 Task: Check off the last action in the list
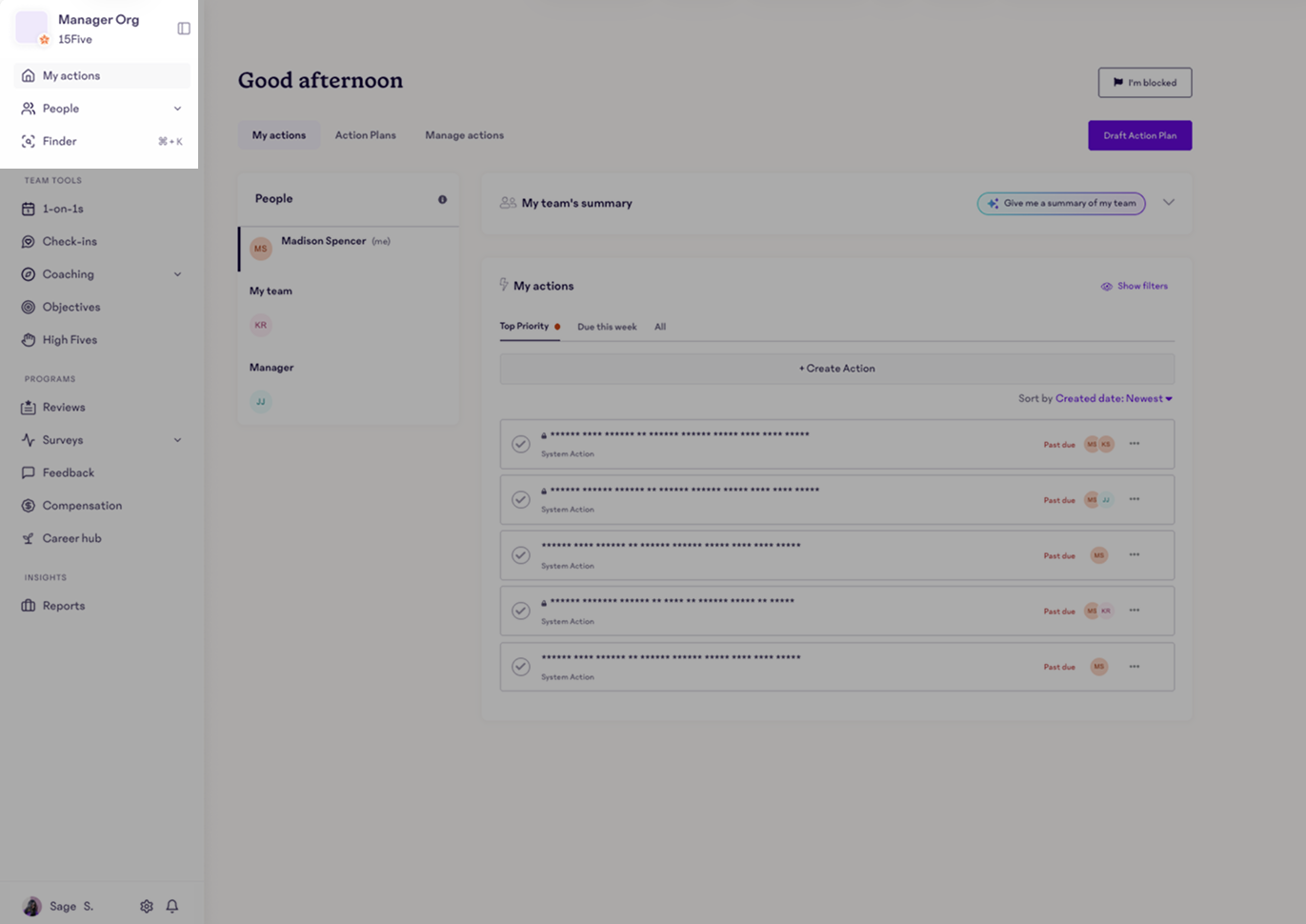(x=520, y=666)
